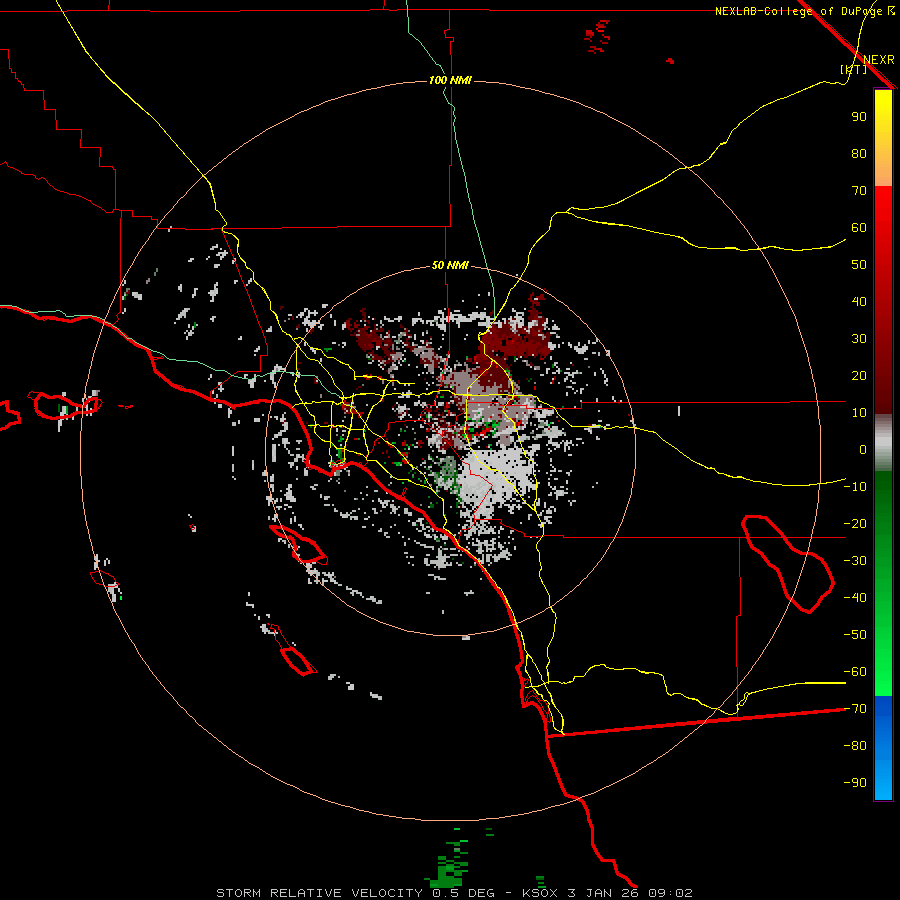Click the '-30' value on the velocity scale

tap(855, 561)
